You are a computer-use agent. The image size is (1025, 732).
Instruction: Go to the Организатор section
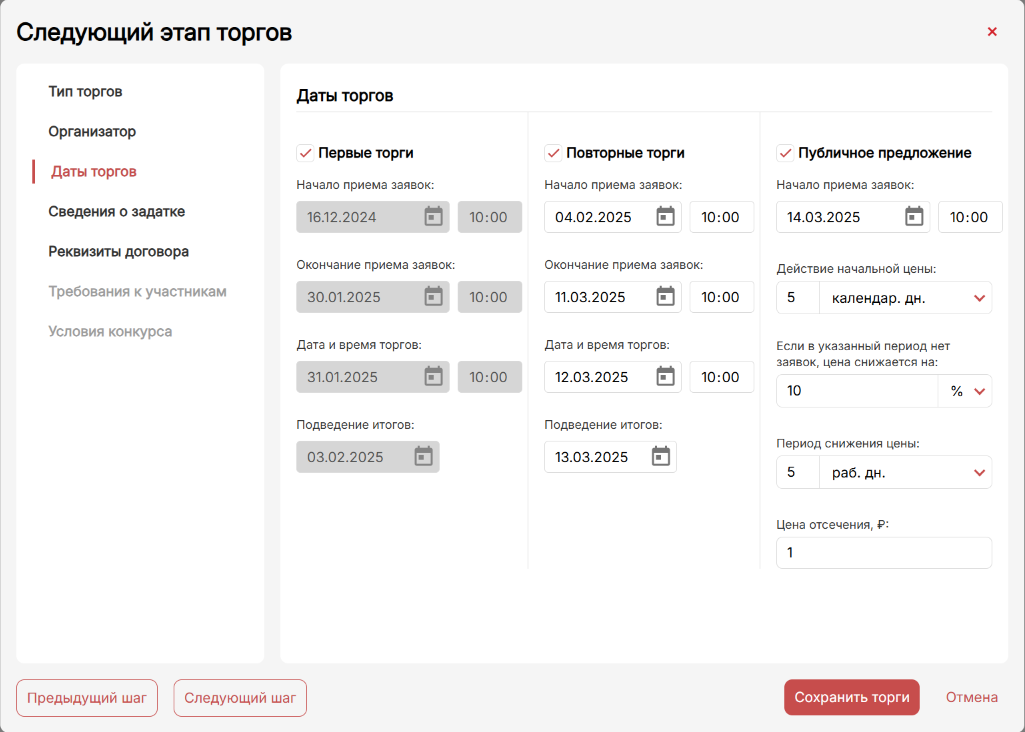[92, 131]
